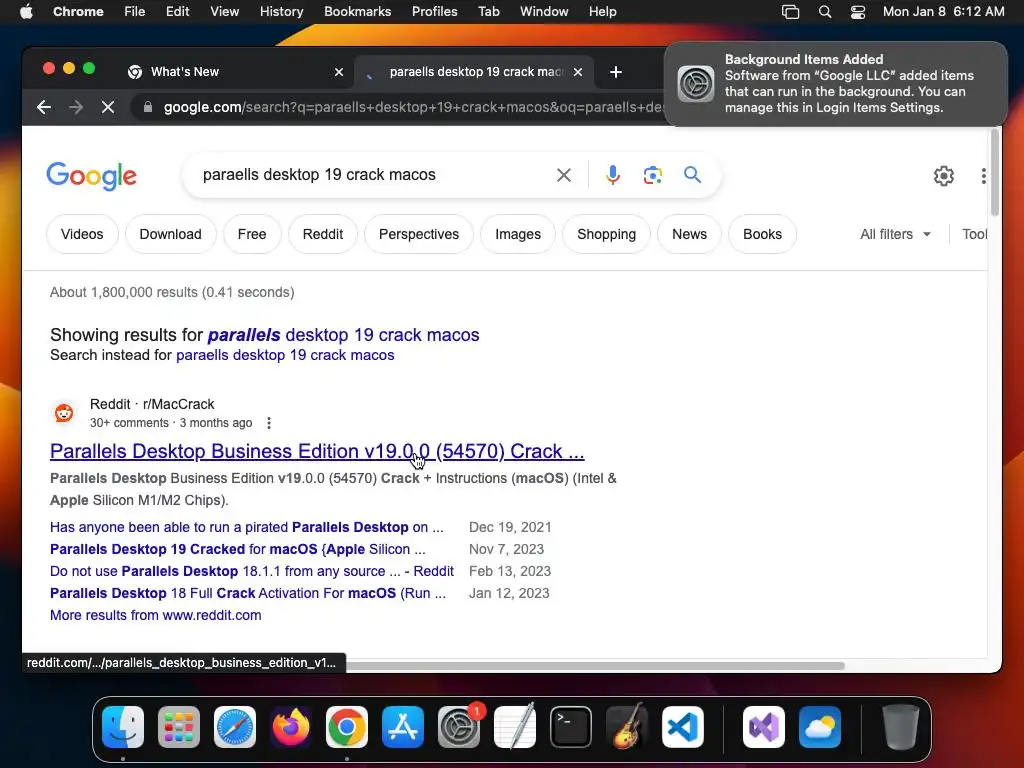Open 'Do not use Parallels Desktop 18.1.1' link
Screen dimensions: 1024x768
[x=251, y=571]
